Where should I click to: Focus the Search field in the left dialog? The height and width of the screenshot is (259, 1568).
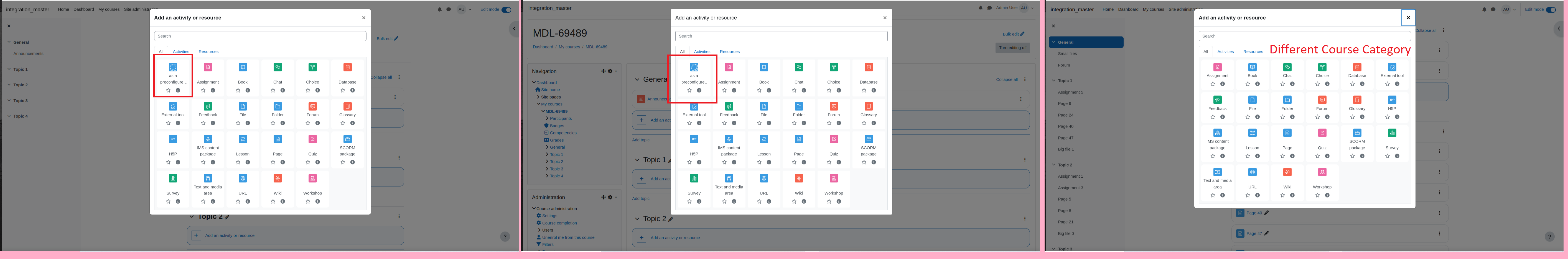coord(260,37)
